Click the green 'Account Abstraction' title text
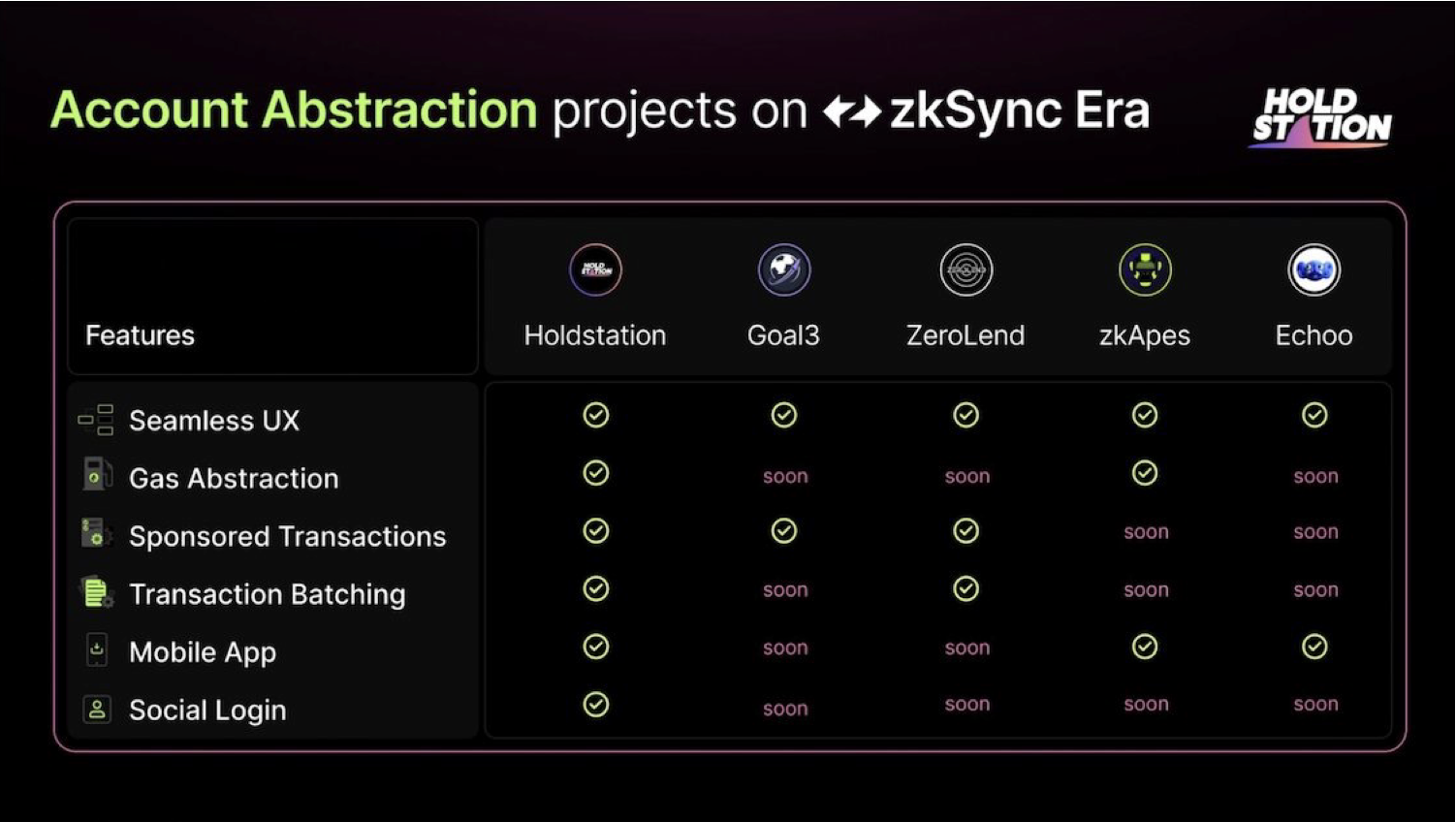 click(294, 110)
